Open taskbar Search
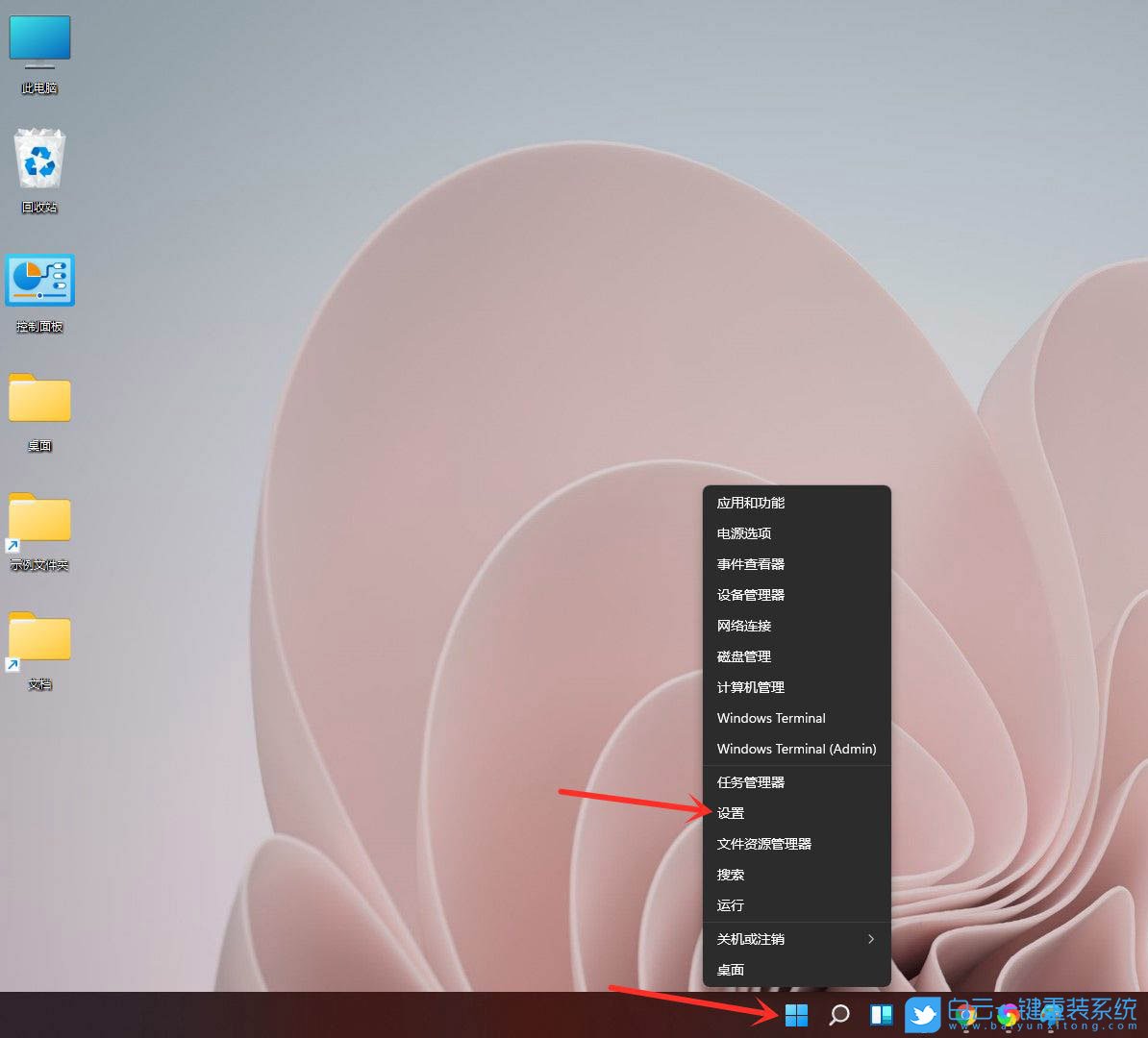1148x1038 pixels. pyautogui.click(x=837, y=1015)
